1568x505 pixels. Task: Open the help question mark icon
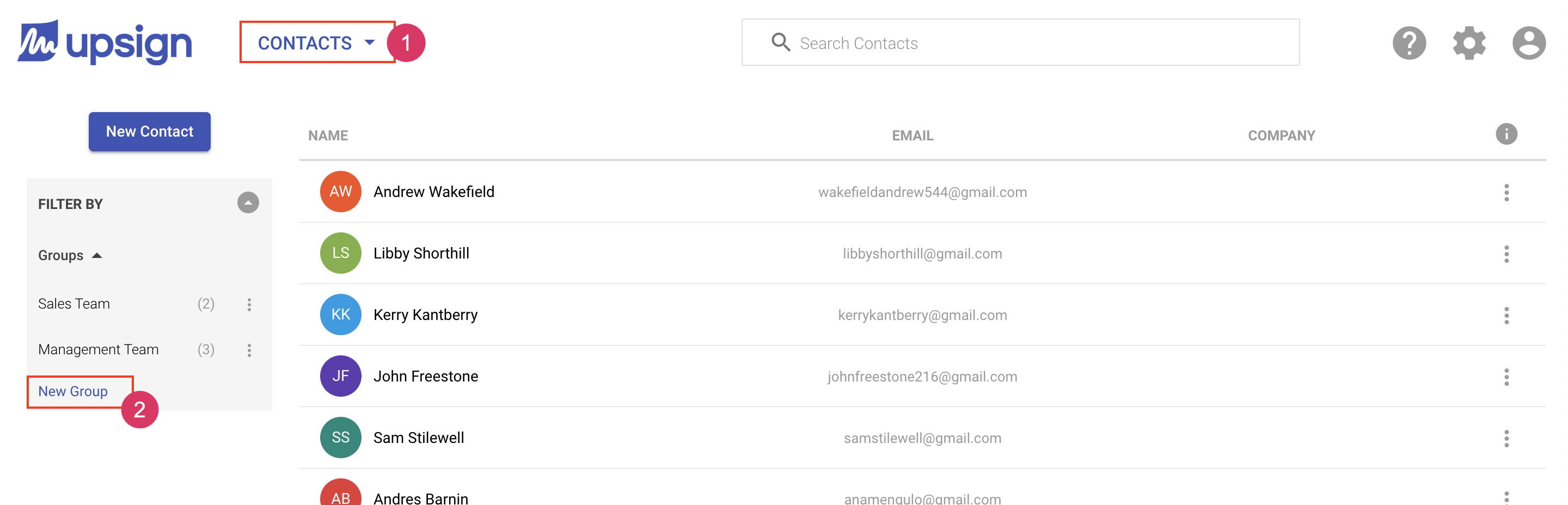[1409, 43]
